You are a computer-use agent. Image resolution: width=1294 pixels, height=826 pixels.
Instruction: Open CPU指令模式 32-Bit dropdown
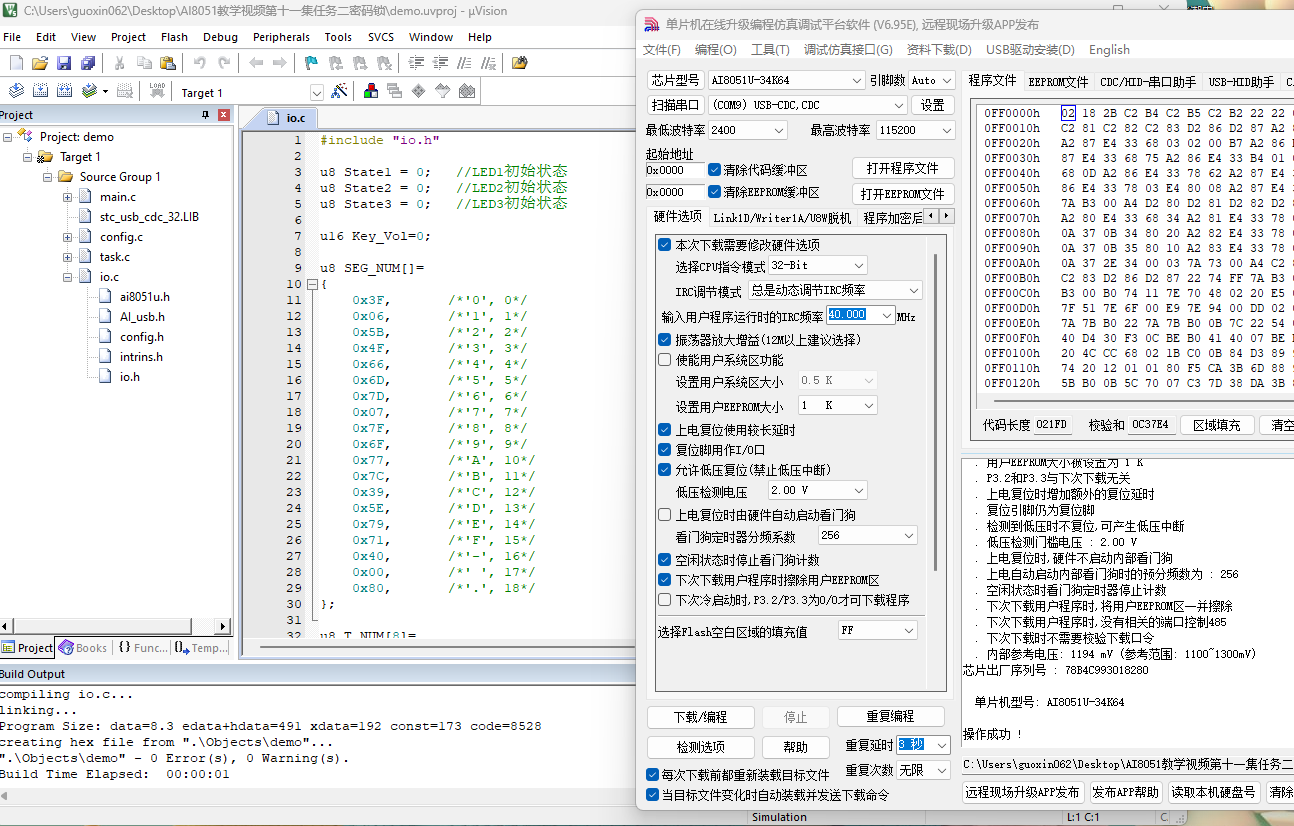tap(817, 266)
